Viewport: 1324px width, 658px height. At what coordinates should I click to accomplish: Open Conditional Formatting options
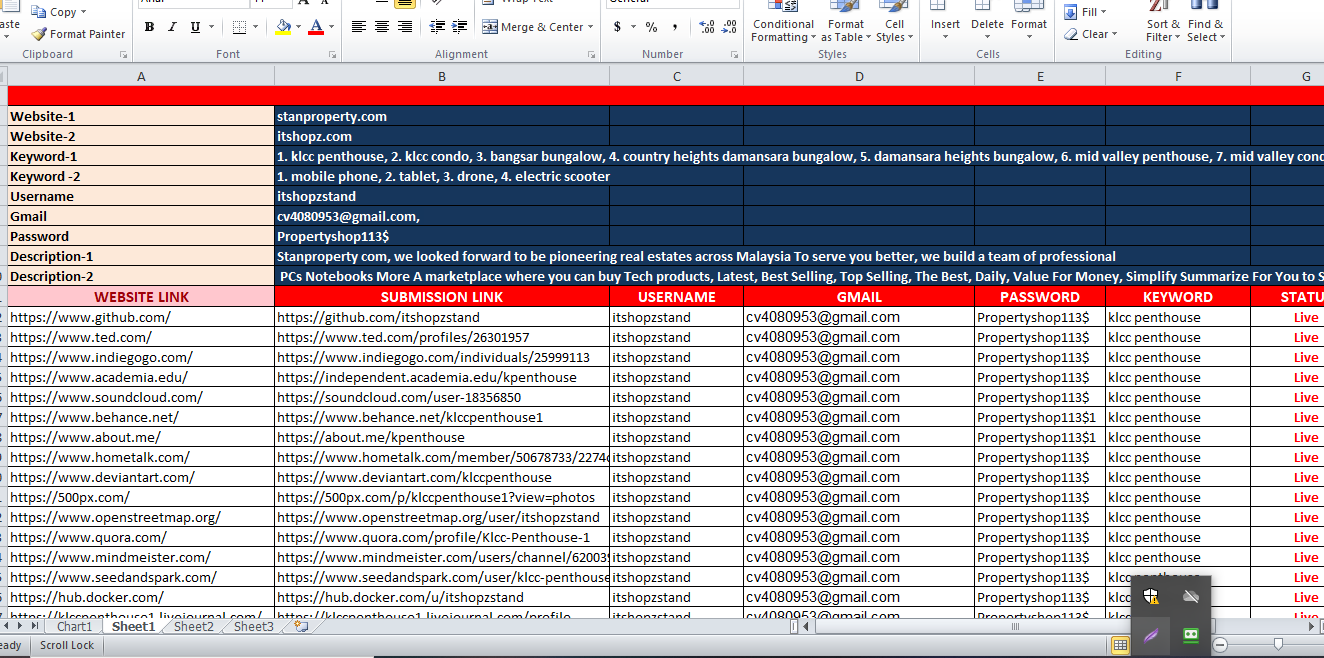[783, 27]
